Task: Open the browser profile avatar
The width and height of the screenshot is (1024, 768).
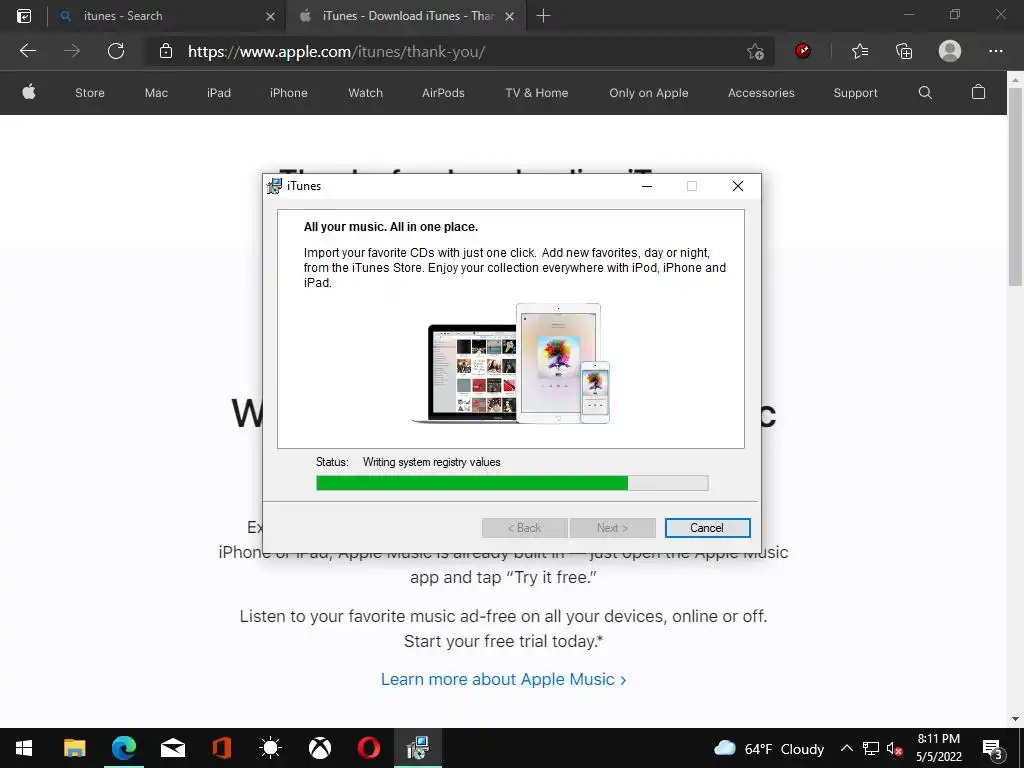Action: pyautogui.click(x=950, y=51)
